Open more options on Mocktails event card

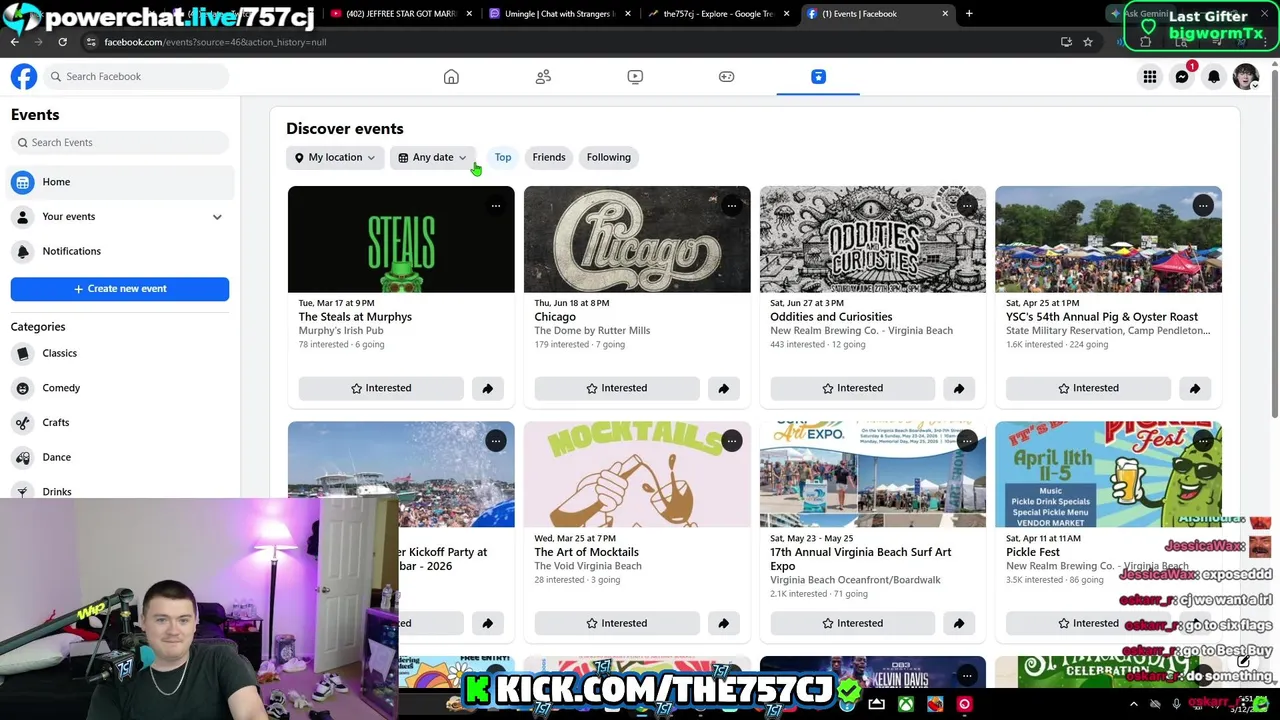pyautogui.click(x=732, y=441)
